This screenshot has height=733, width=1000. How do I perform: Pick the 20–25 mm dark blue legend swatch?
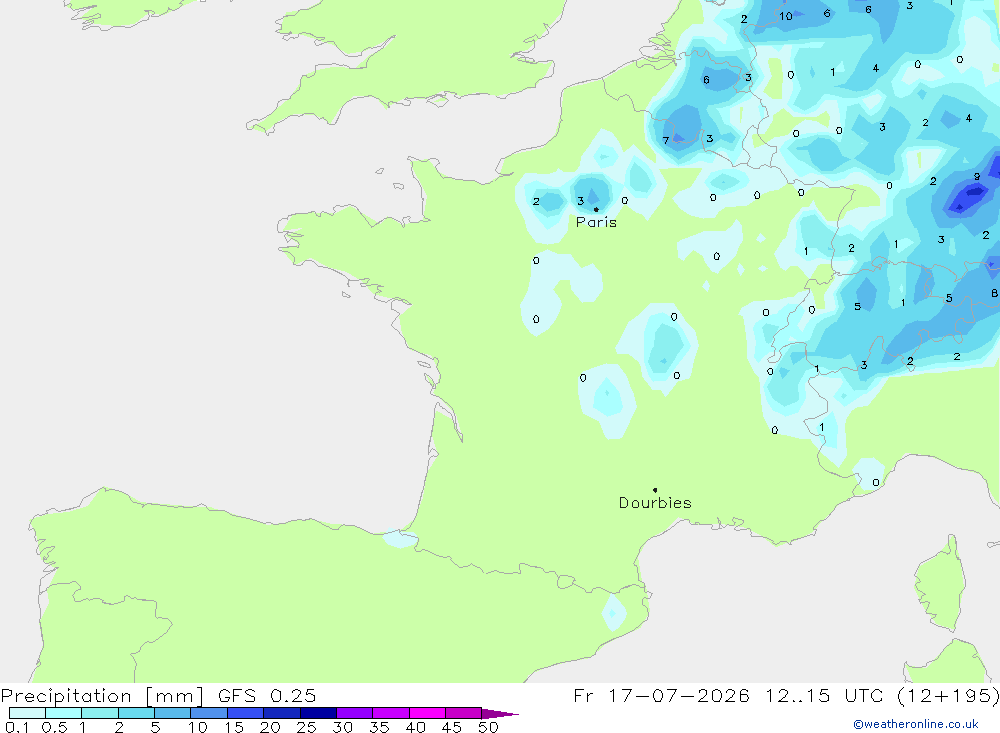281,713
